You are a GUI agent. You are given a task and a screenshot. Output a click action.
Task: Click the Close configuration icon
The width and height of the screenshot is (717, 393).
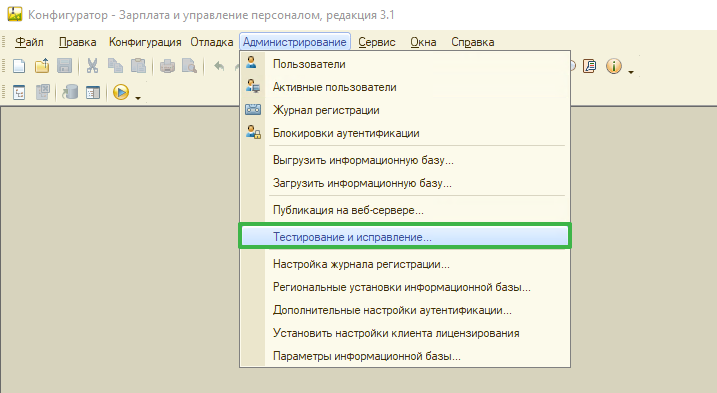click(x=43, y=92)
